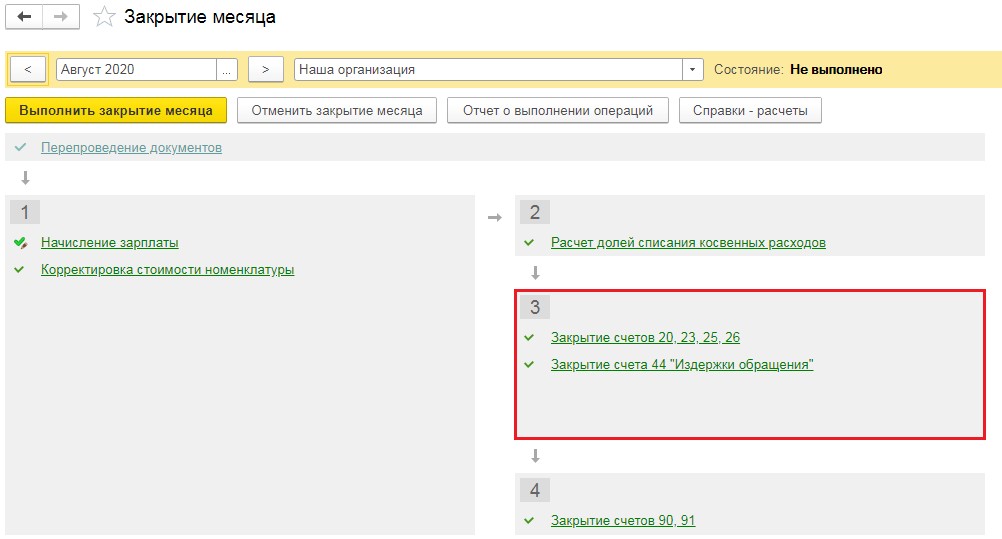The width and height of the screenshot is (1002, 539).
Task: Click checkmark beside Закрытие счетов 90, 91
Action: tap(529, 521)
